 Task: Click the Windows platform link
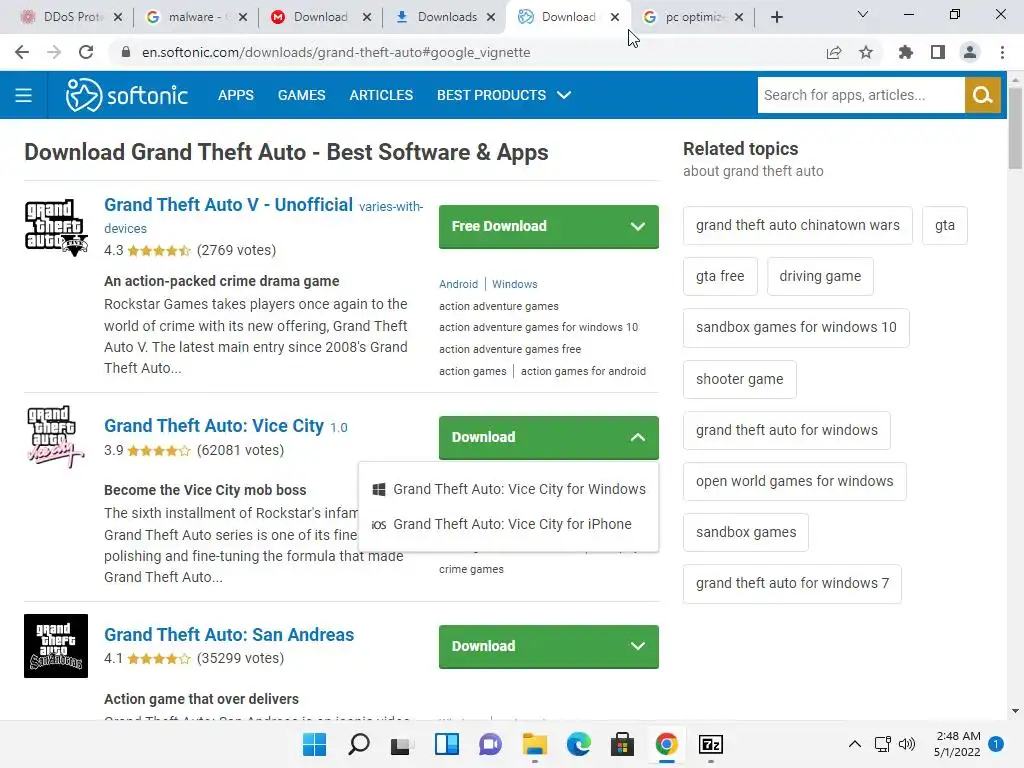click(515, 284)
